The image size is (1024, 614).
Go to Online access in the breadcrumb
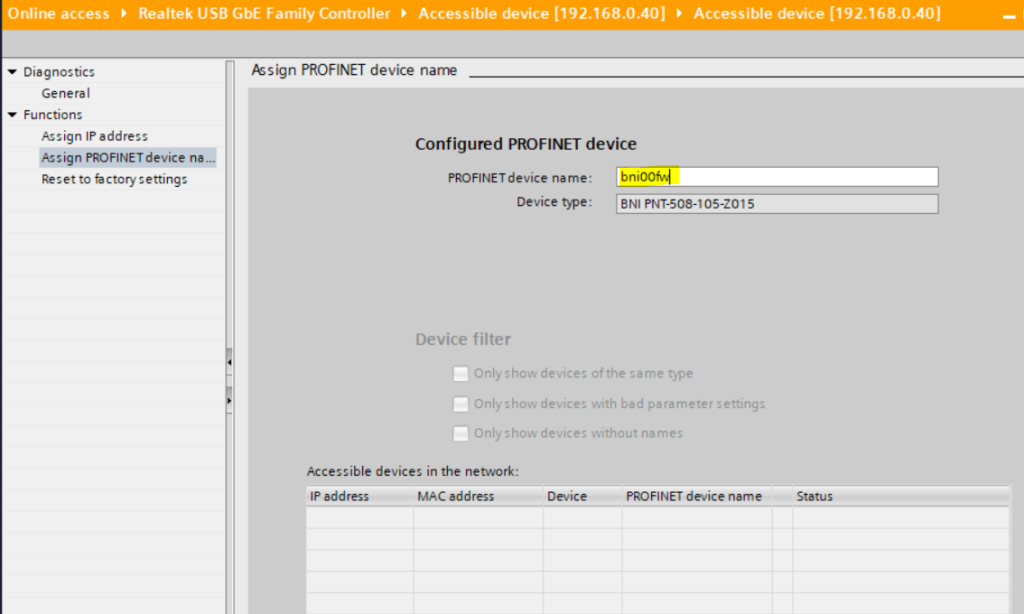[x=59, y=14]
